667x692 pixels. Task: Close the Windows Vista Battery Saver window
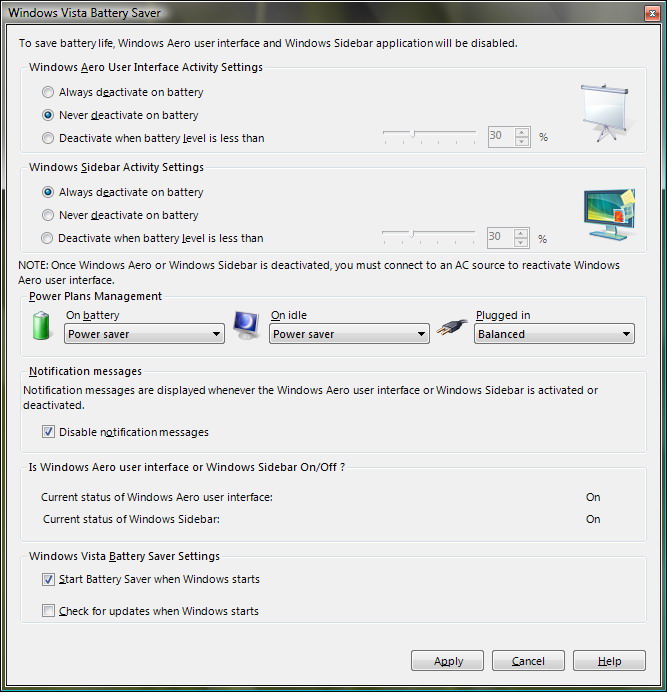pyautogui.click(x=652, y=14)
